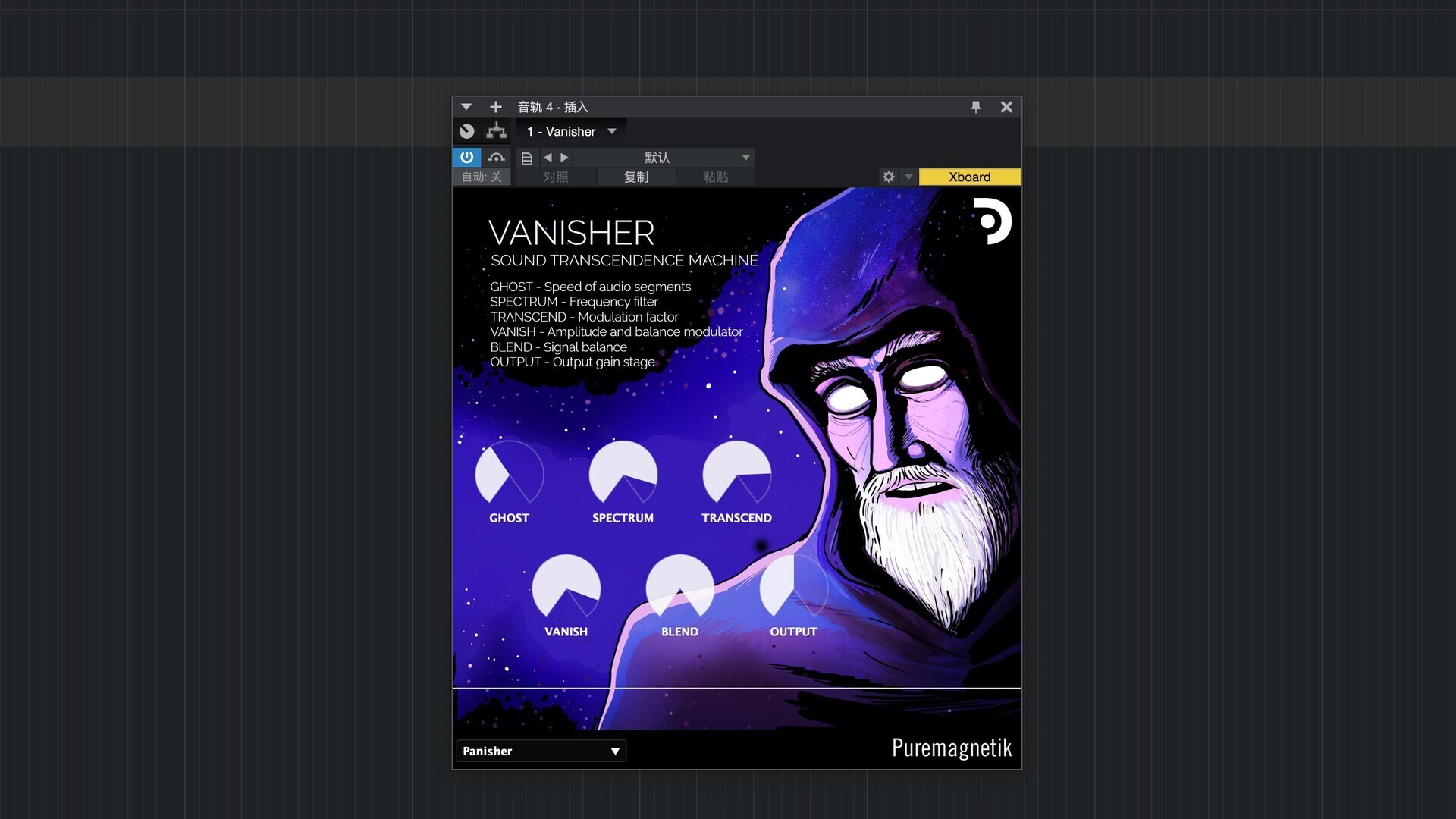
Task: Open the Panisher preset dropdown
Action: pos(541,751)
